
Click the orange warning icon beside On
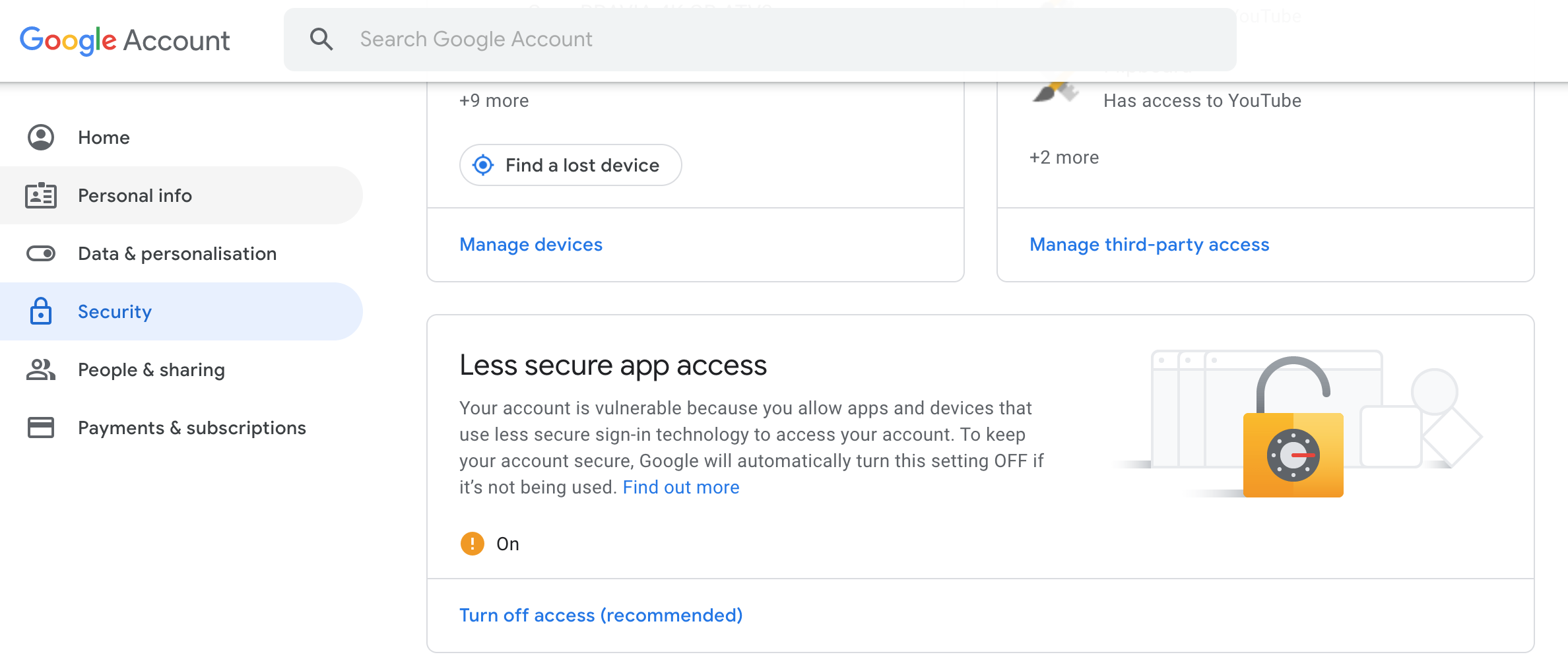pyautogui.click(x=472, y=544)
